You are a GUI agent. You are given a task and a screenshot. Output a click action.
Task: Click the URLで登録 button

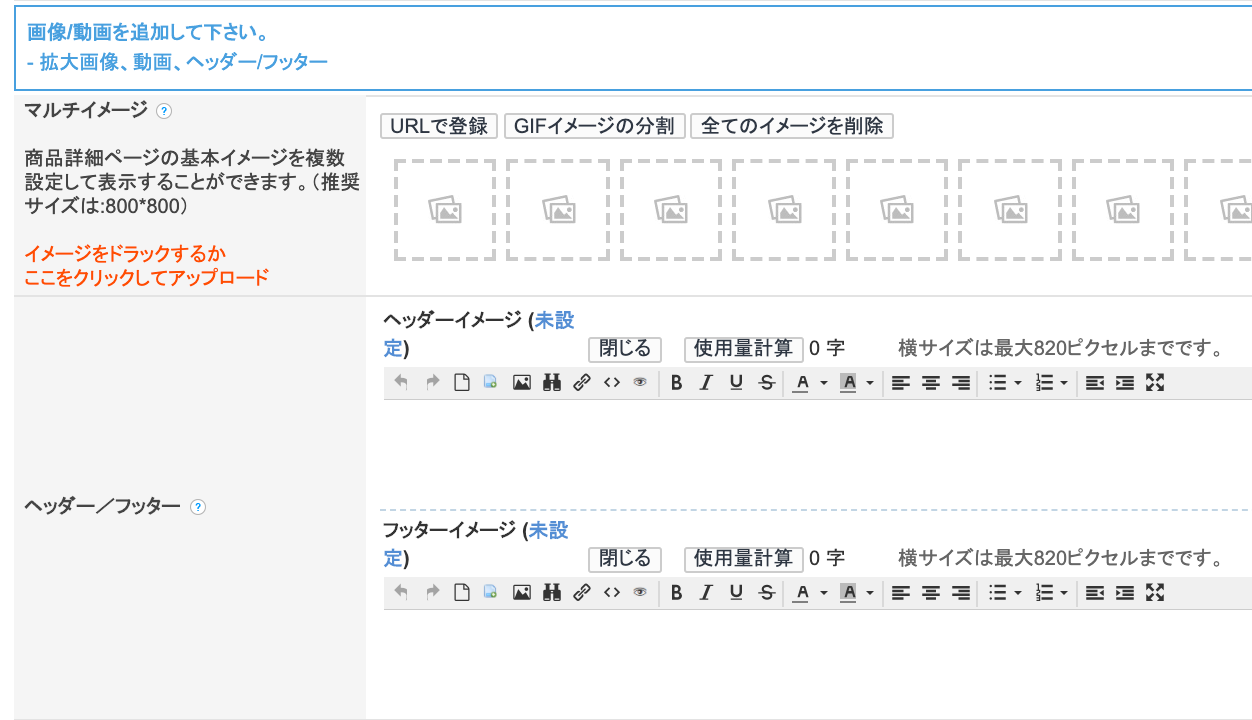[x=439, y=126]
